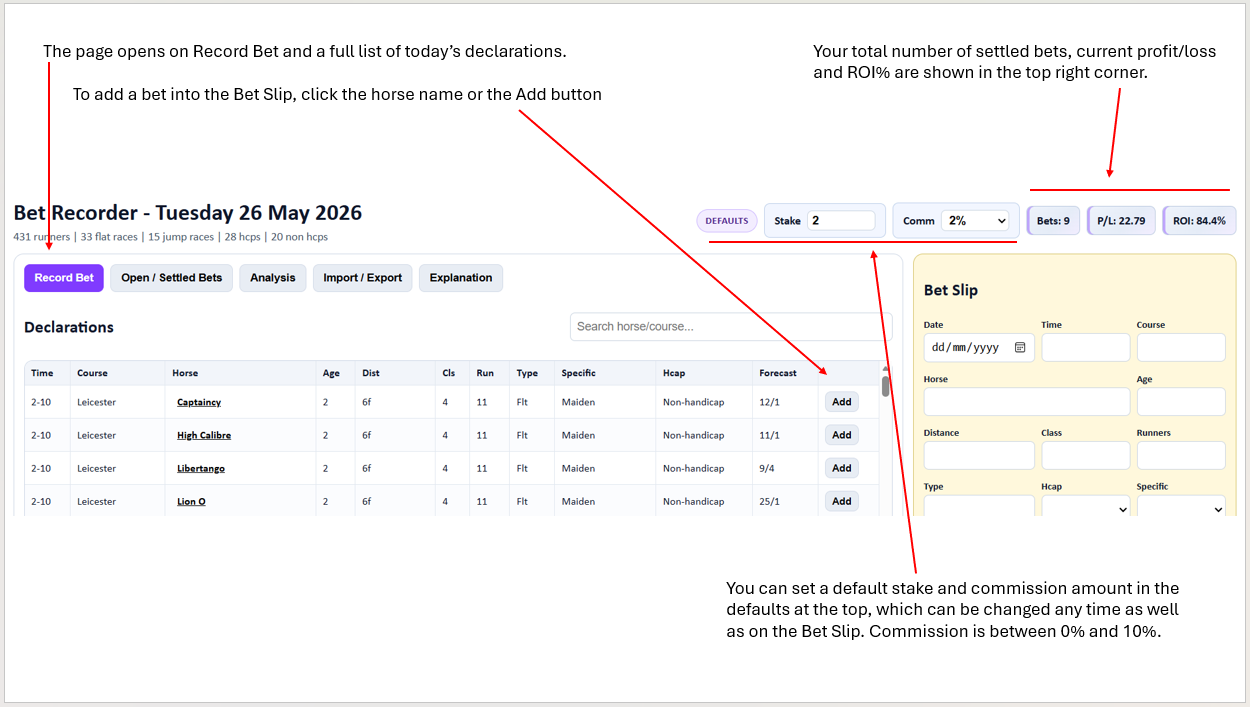1250x707 pixels.
Task: Click the DEFAULTS pill button
Action: click(x=727, y=221)
